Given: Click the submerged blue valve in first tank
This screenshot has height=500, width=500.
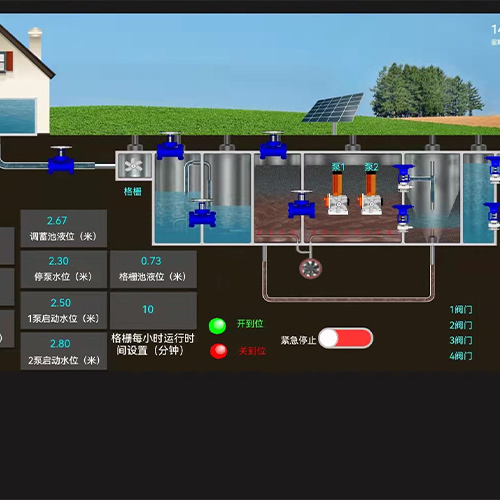Looking at the screenshot, I should (x=202, y=214).
